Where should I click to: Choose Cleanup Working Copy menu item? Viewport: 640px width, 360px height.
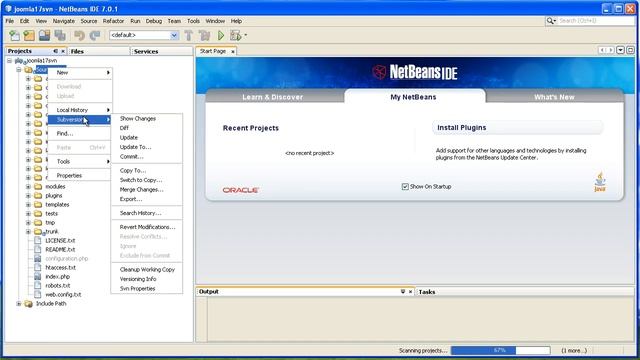coord(147,269)
